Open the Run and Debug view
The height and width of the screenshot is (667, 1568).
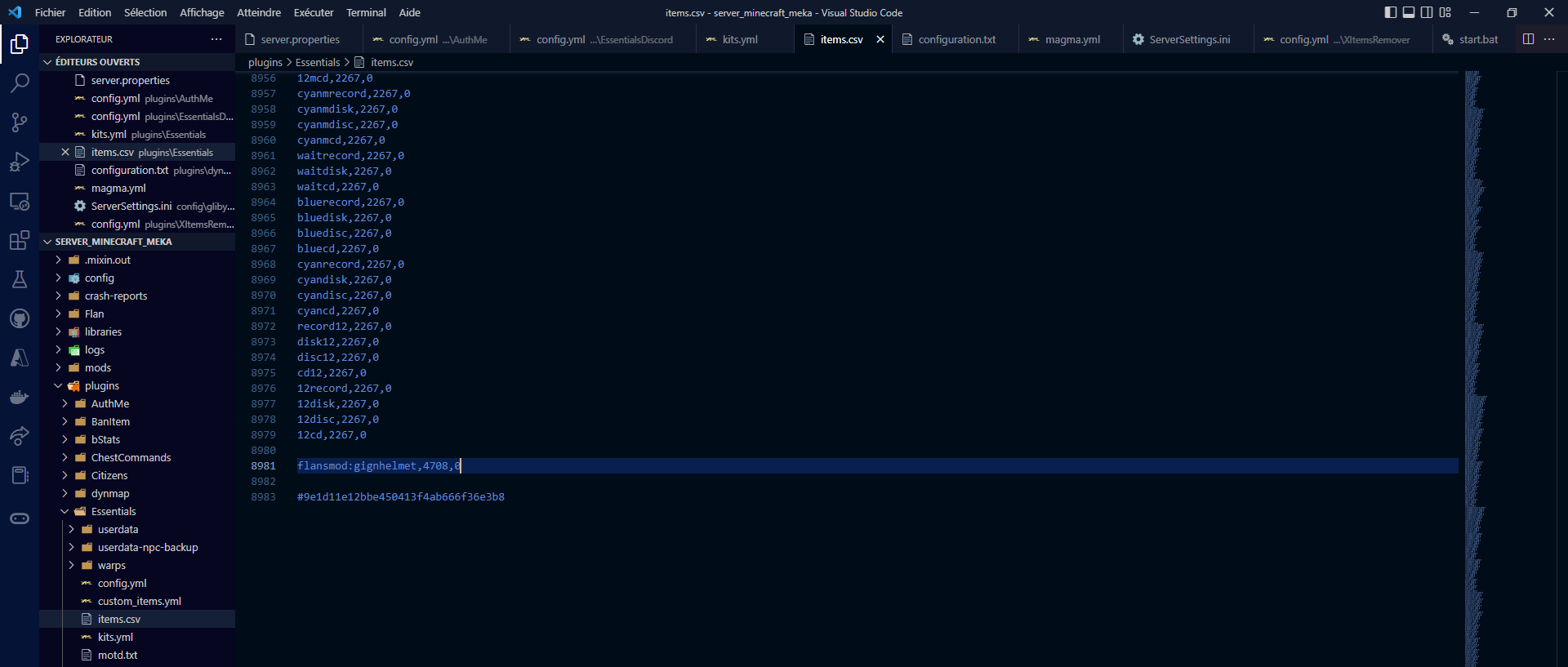coord(20,162)
